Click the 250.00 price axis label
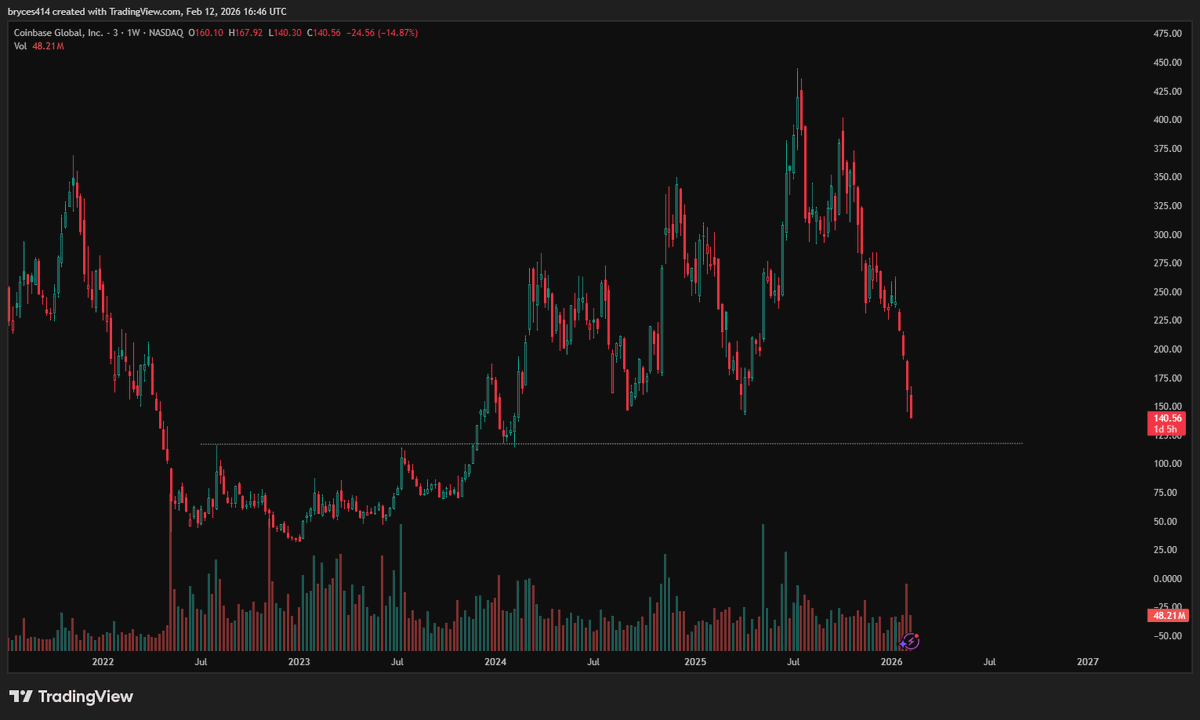This screenshot has height=720, width=1200. pos(1168,292)
